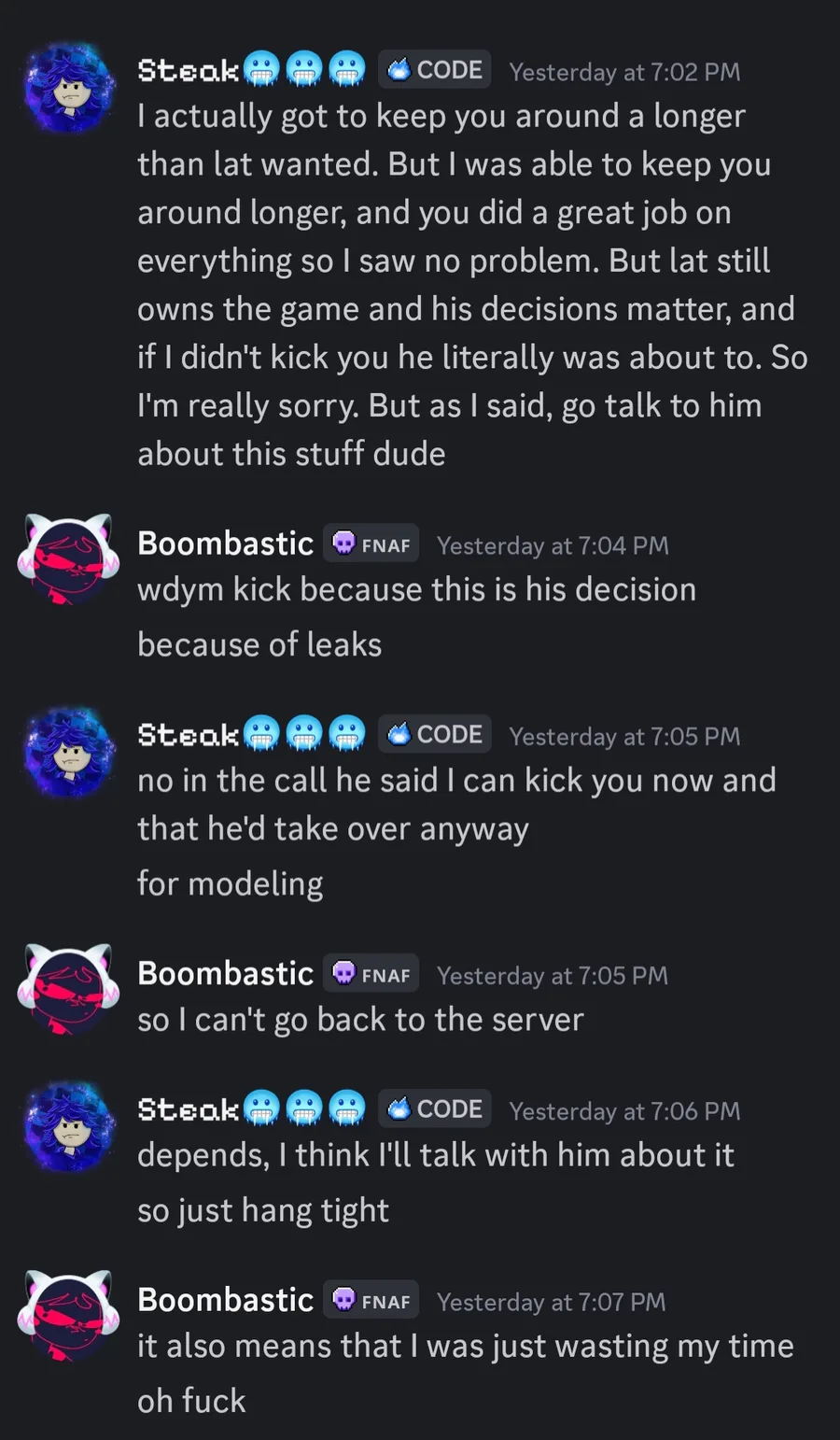Click the Yesterday at 7:02 PM timestamp

pyautogui.click(x=624, y=72)
